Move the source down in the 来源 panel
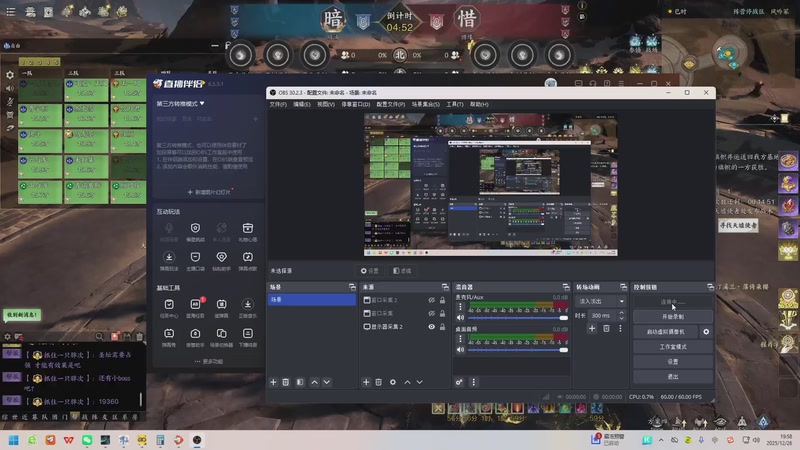800x450 pixels. (x=419, y=382)
